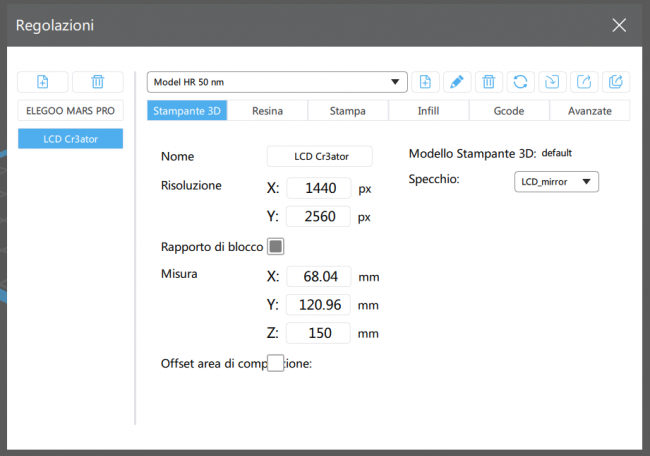
Task: Switch to the Resina tab
Action: (x=267, y=111)
